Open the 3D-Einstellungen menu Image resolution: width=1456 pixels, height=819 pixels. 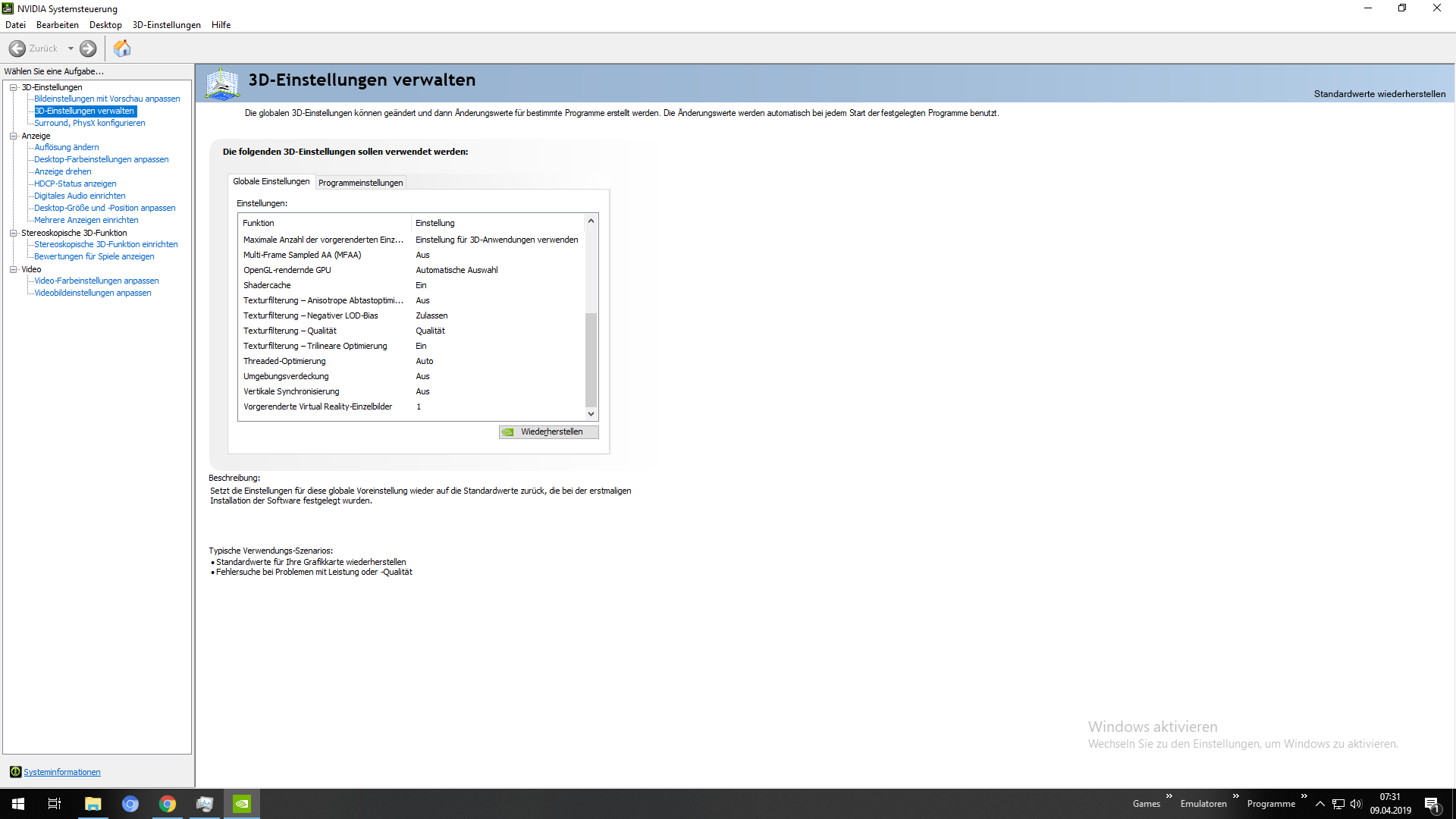pyautogui.click(x=166, y=25)
